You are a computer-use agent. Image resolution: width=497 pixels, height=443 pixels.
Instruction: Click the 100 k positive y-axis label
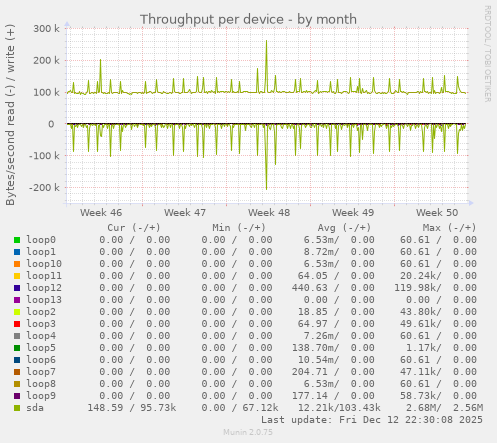point(46,92)
